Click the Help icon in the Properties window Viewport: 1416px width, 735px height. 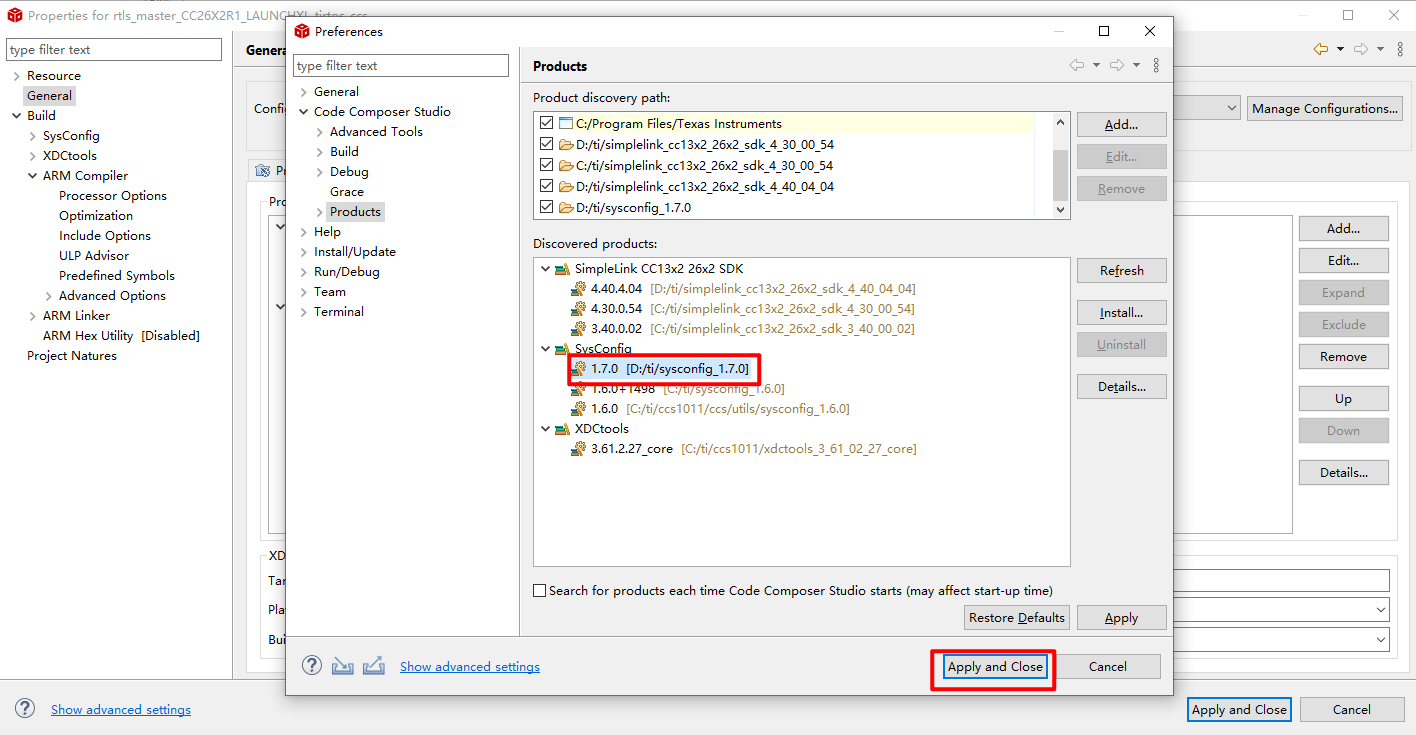[25, 708]
